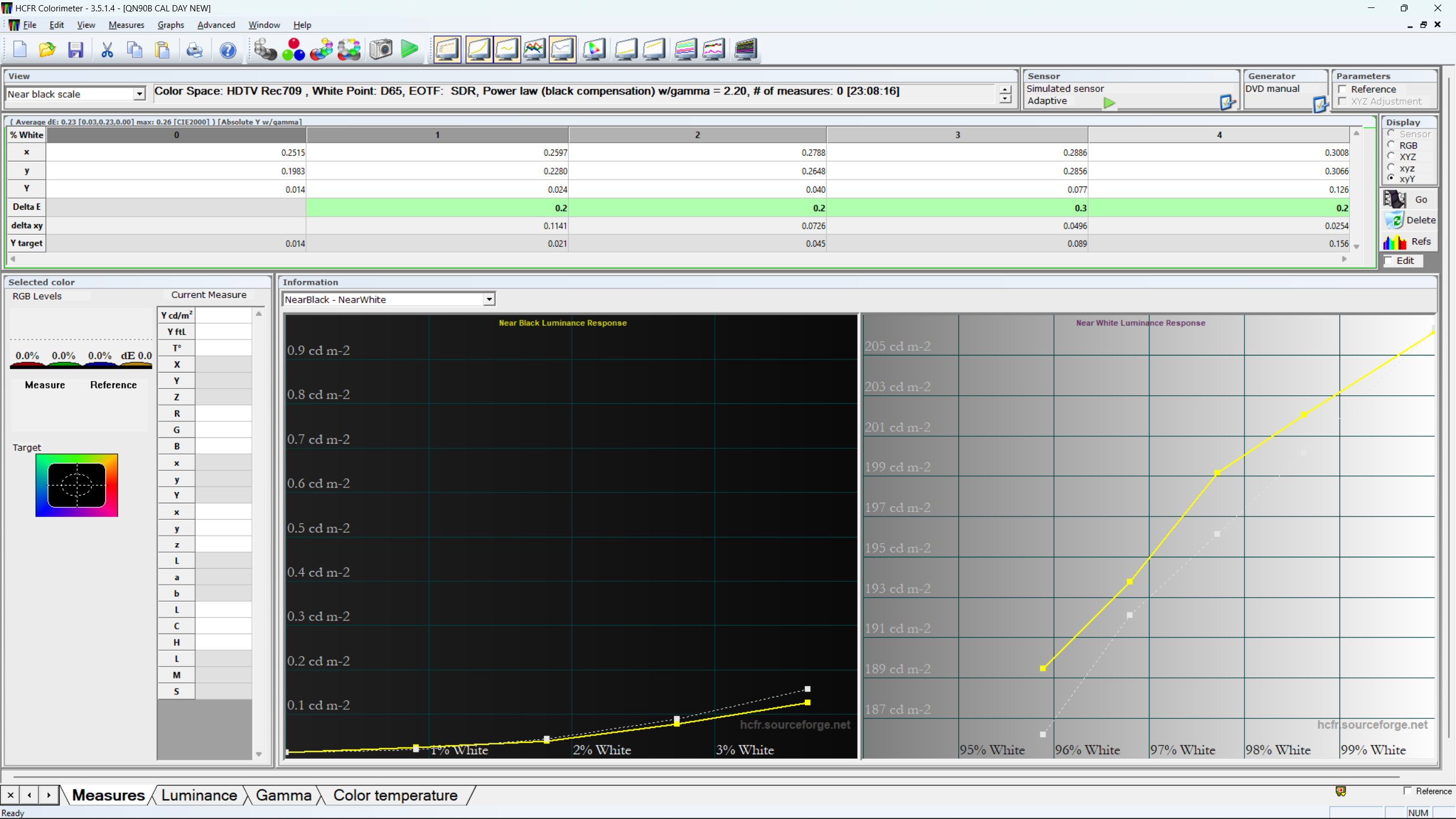Click the Y cd/m² value field
This screenshot has width=1456, height=819.
coord(223,315)
